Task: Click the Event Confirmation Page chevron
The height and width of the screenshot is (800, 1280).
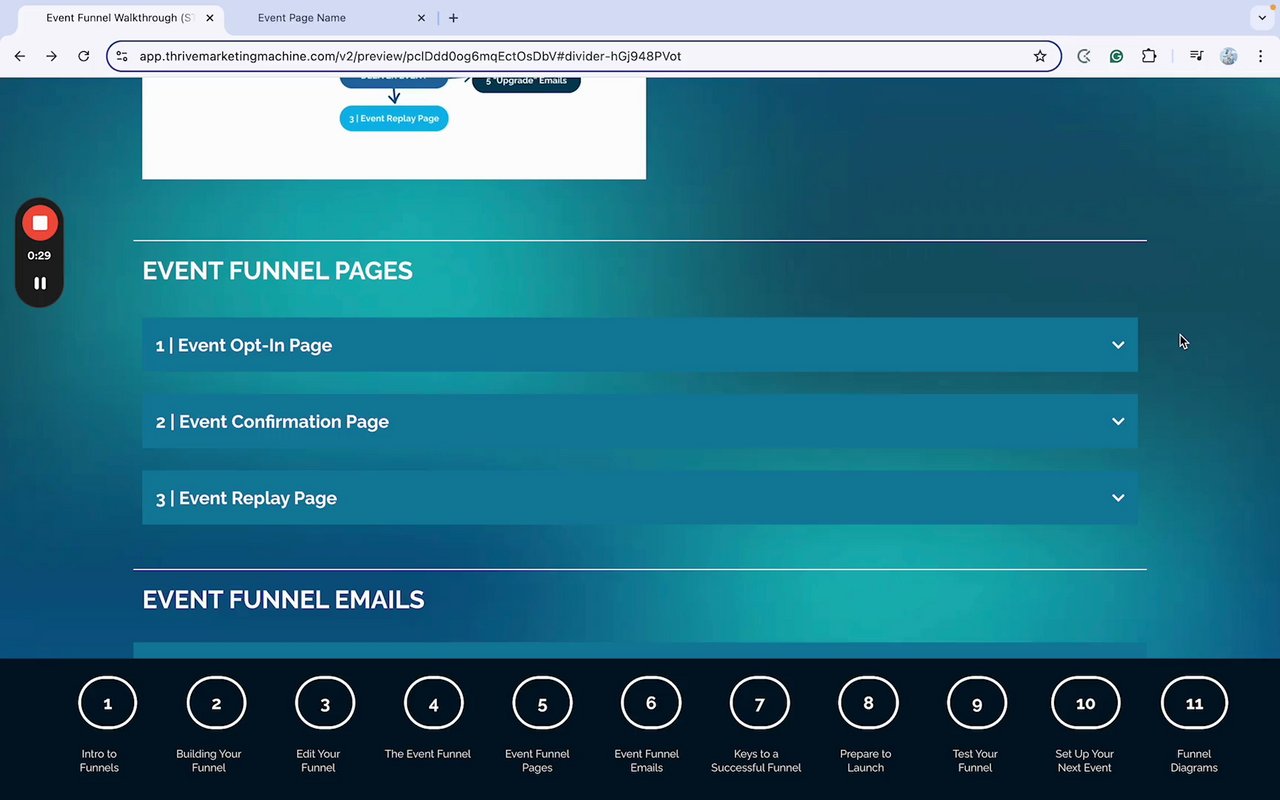Action: tap(1118, 421)
